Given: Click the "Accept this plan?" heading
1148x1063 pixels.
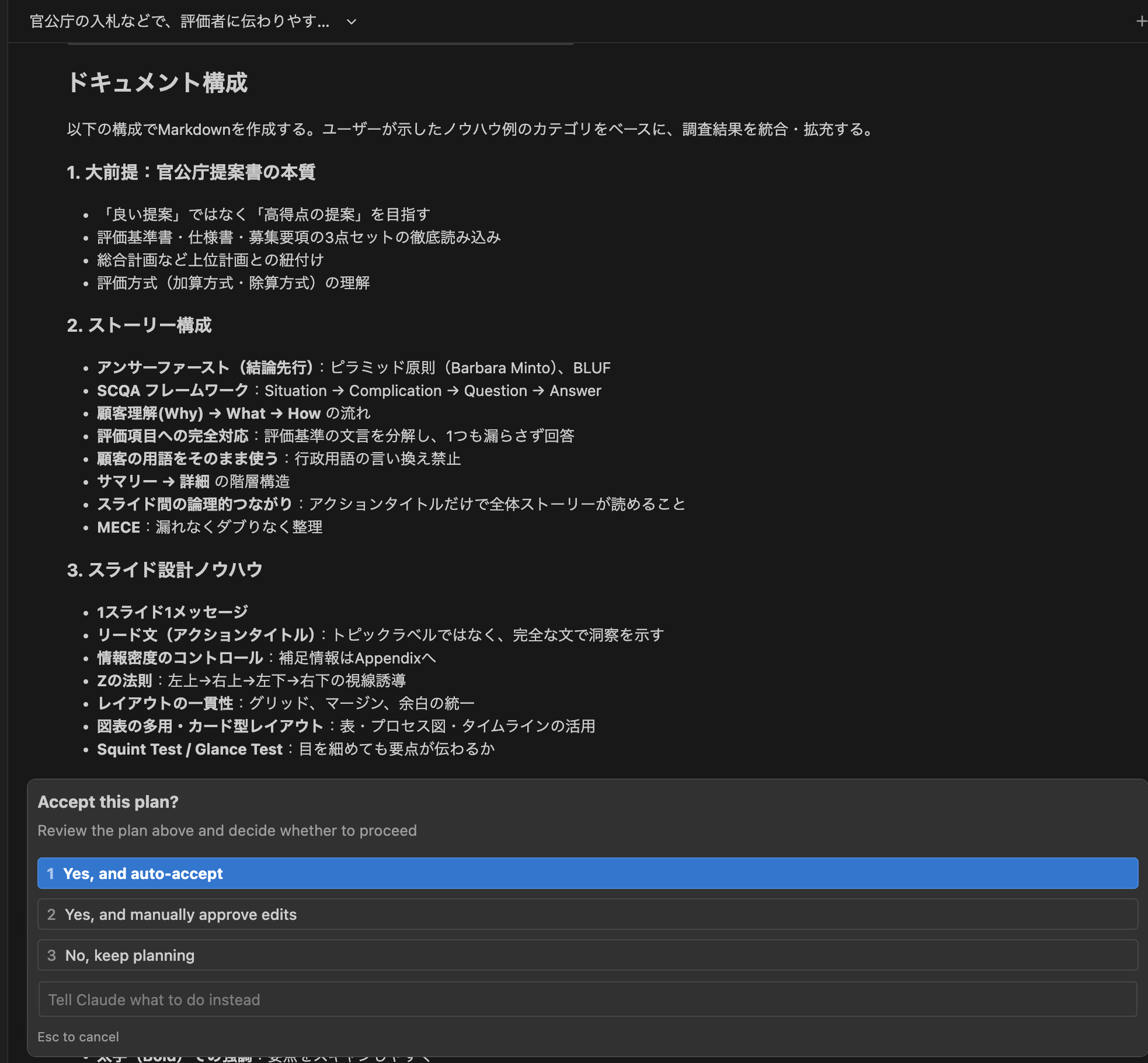Looking at the screenshot, I should point(109,801).
